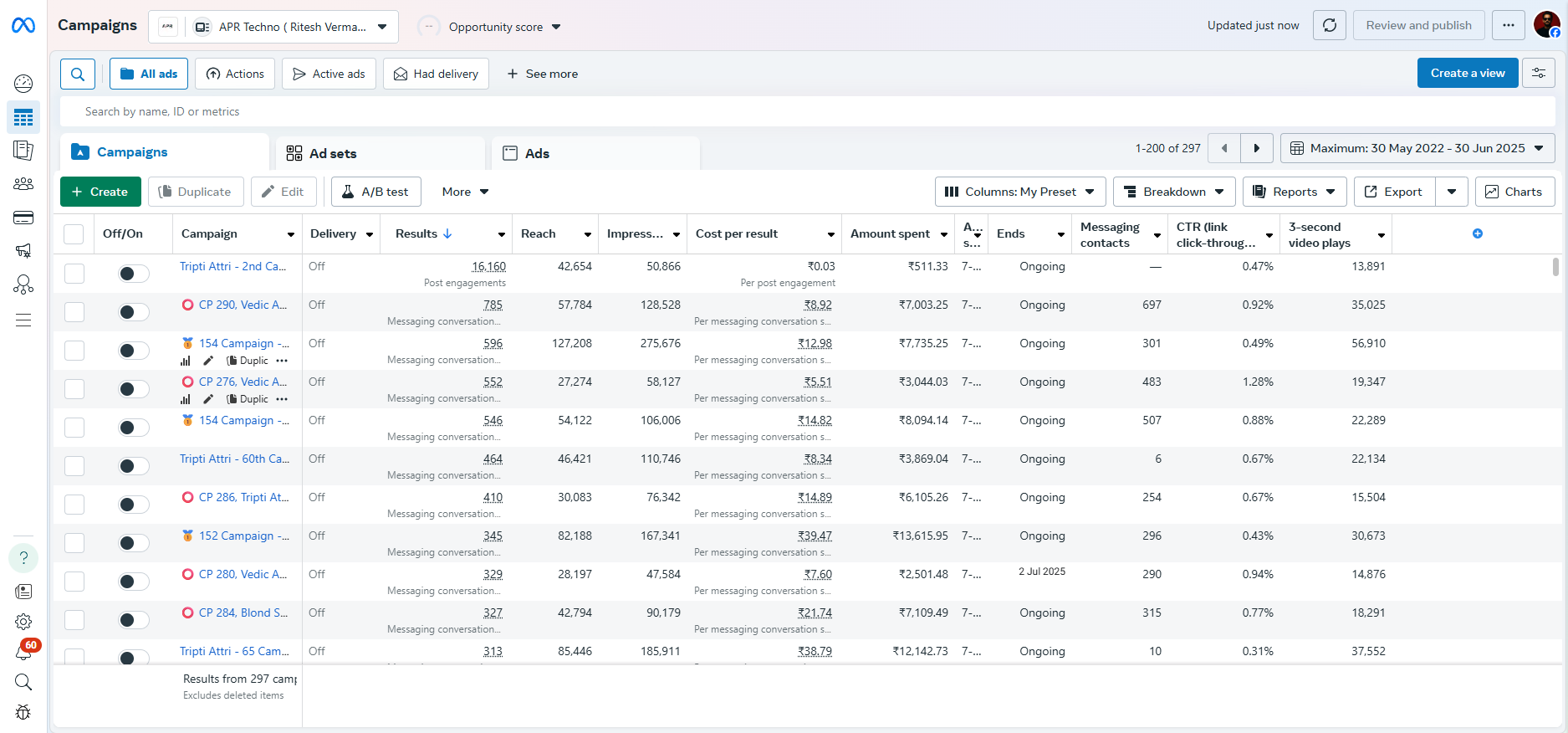Open the Breakdown dropdown
1568x733 pixels.
pos(1174,192)
